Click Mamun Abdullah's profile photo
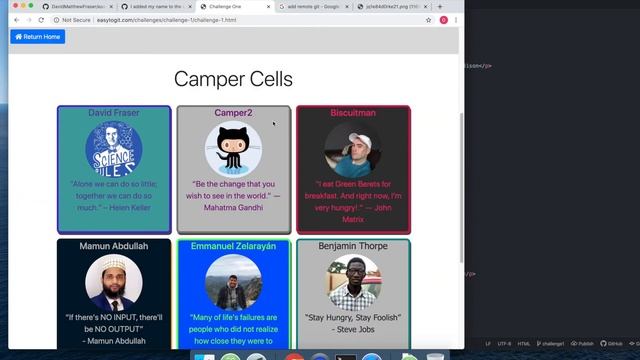Image resolution: width=640 pixels, height=360 pixels. tap(114, 282)
